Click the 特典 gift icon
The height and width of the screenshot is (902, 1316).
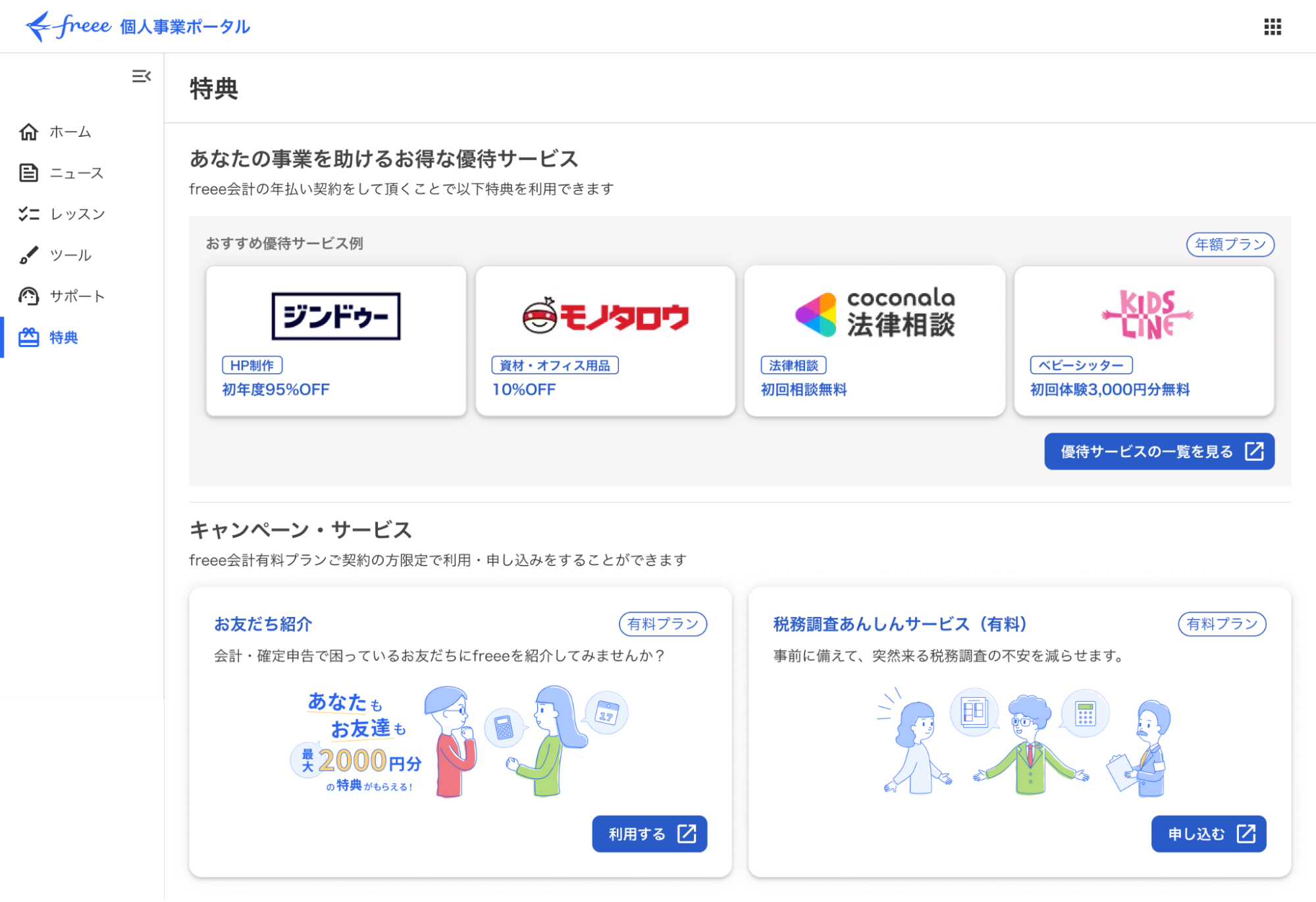click(x=28, y=338)
